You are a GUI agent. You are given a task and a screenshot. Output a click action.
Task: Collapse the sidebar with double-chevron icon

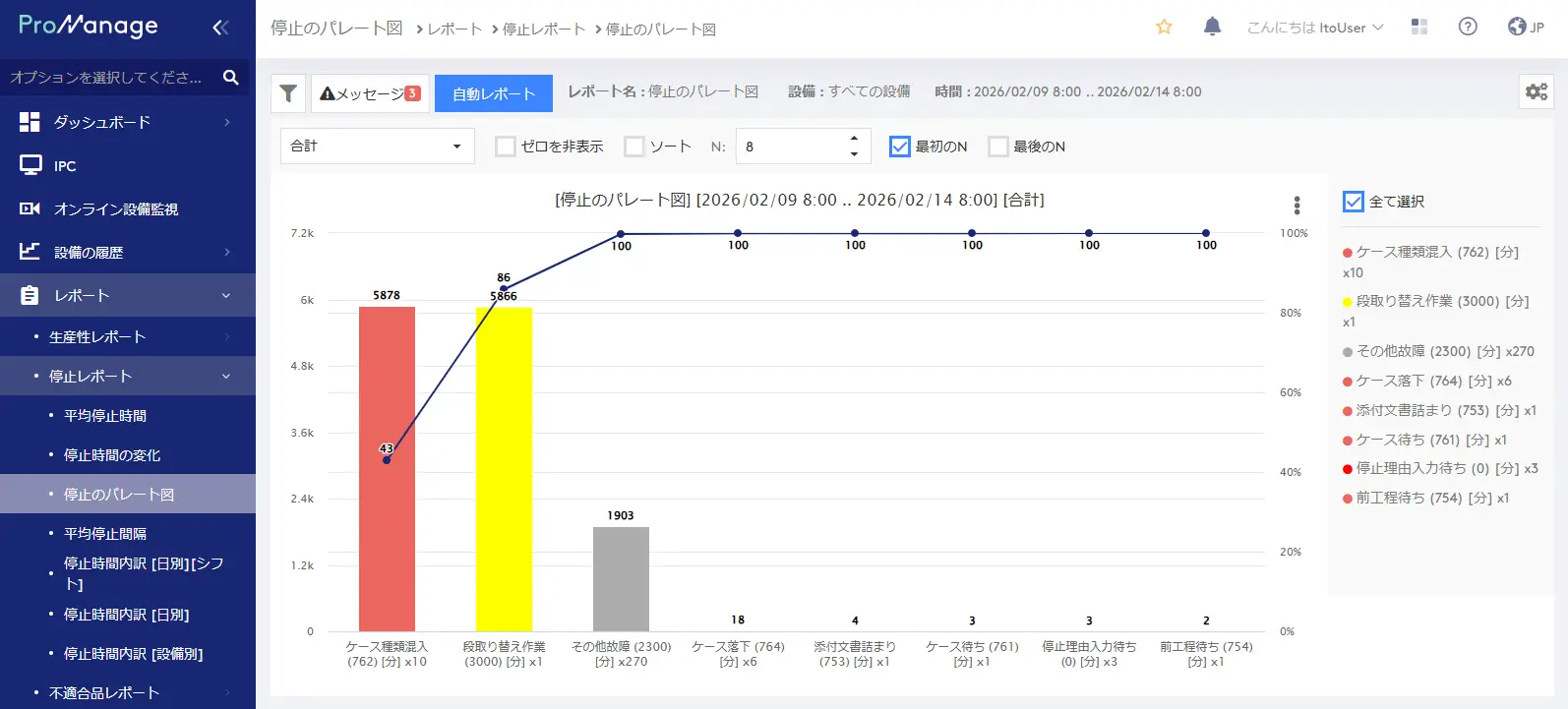220,28
